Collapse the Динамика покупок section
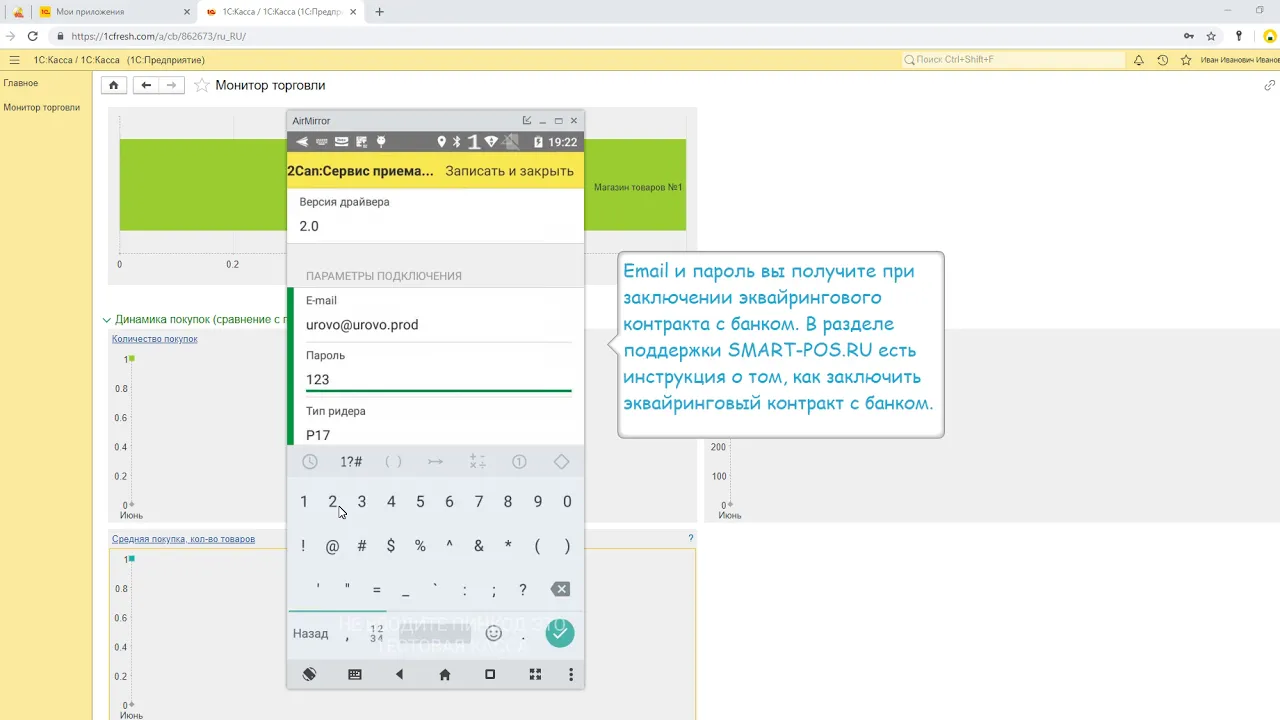The image size is (1280, 720). pyautogui.click(x=107, y=320)
